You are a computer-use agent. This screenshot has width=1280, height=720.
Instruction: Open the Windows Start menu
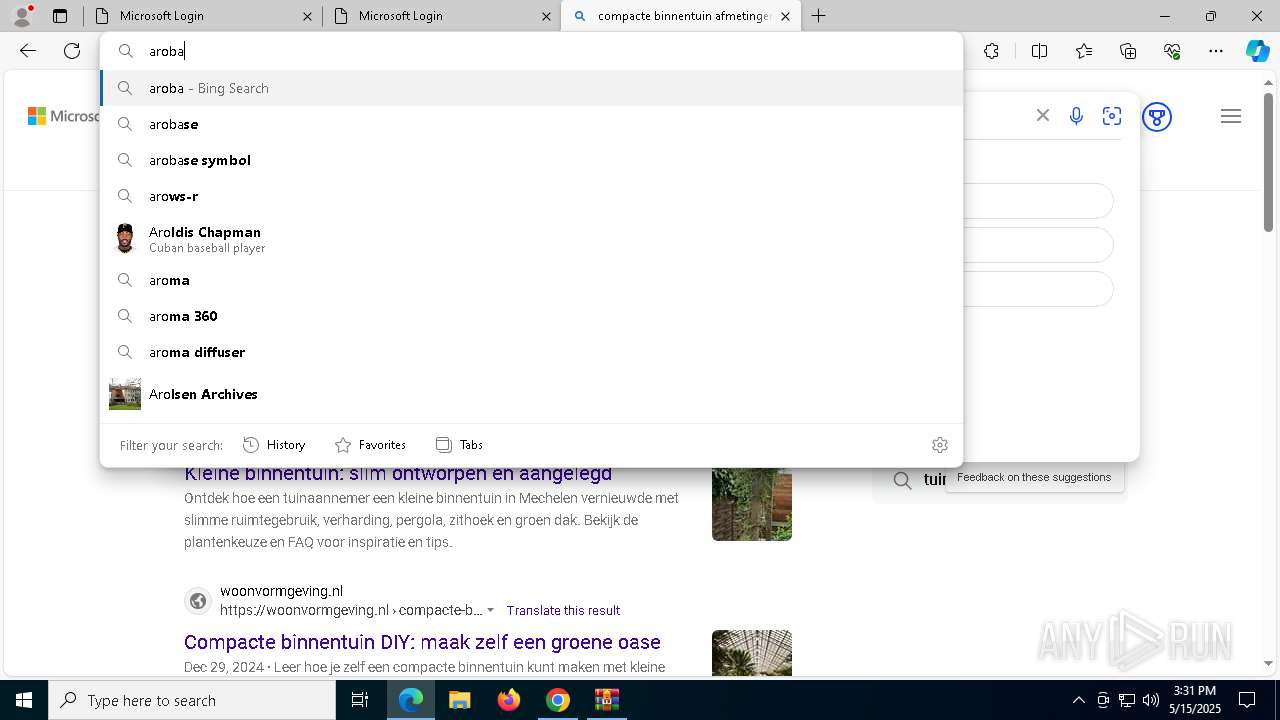pos(24,700)
